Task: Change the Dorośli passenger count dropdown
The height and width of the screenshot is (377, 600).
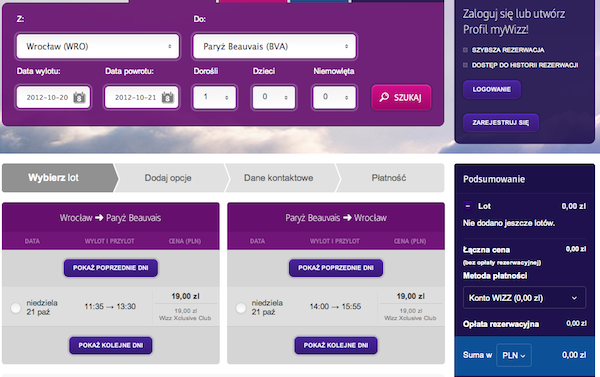Action: 215,97
